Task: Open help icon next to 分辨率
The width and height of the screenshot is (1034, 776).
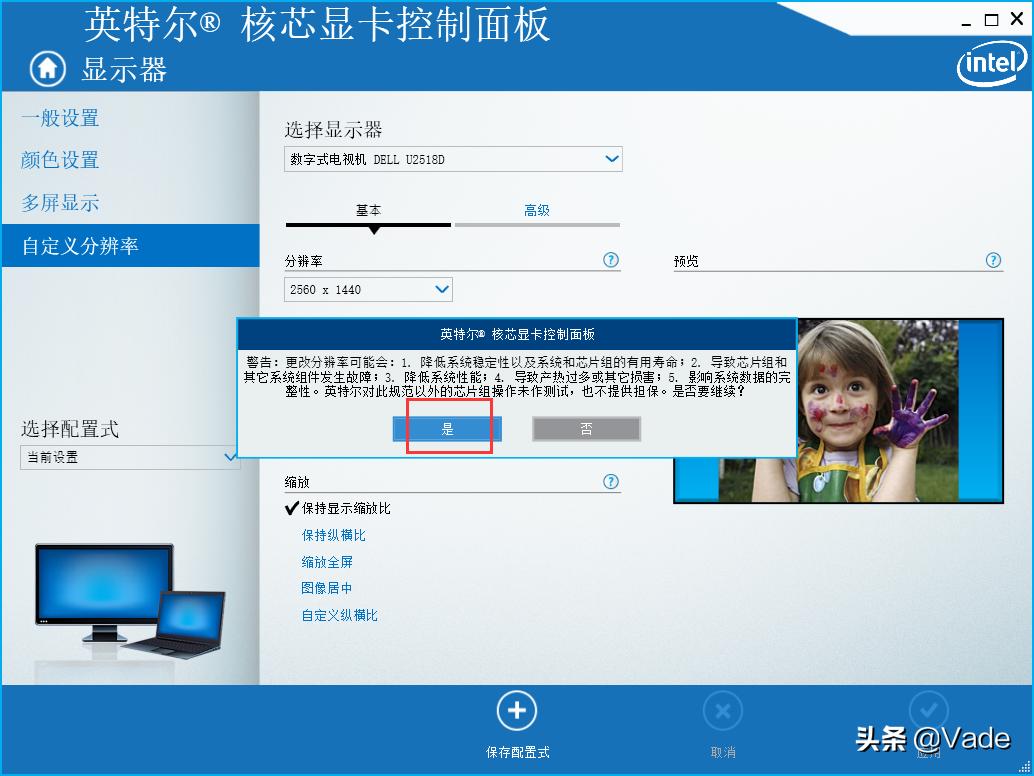Action: [x=611, y=260]
